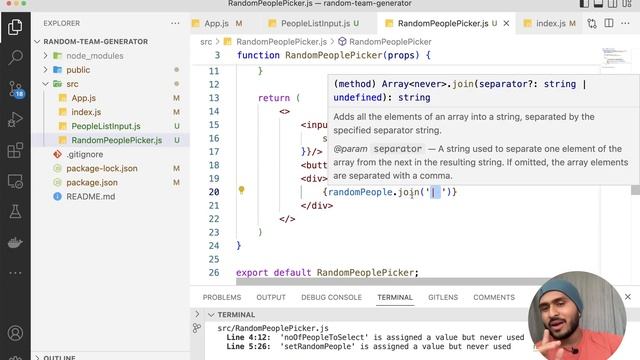The width and height of the screenshot is (640, 360).
Task: Click the RandomPeoplePicker symbol breadcrumb
Action: click(x=390, y=42)
